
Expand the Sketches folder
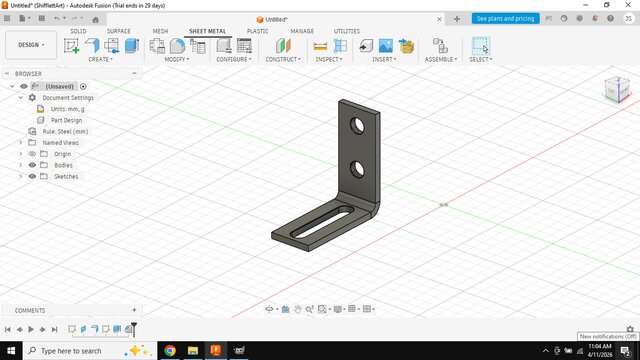[20, 176]
